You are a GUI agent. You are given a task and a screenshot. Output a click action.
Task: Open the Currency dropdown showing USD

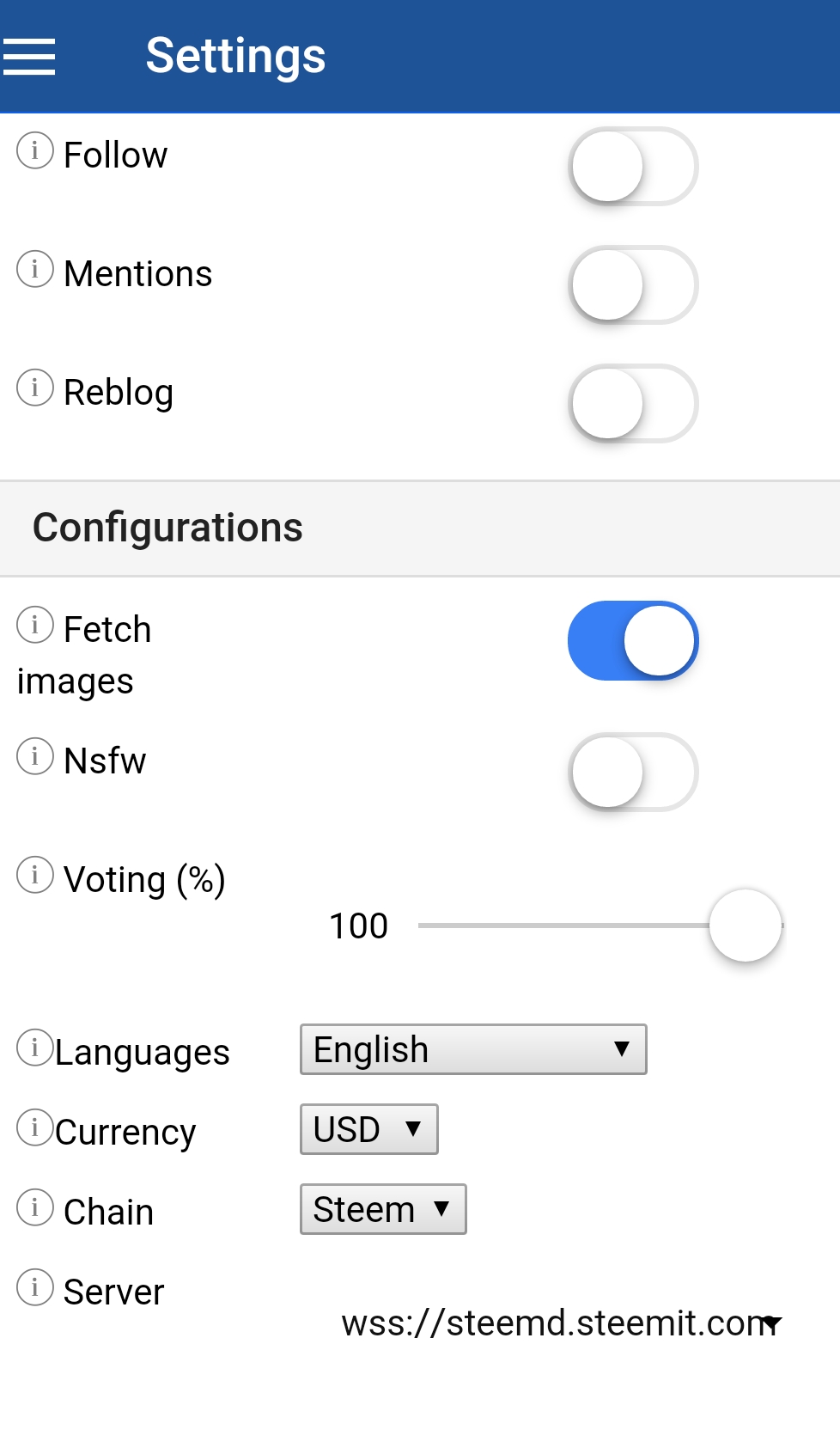[x=369, y=1129]
